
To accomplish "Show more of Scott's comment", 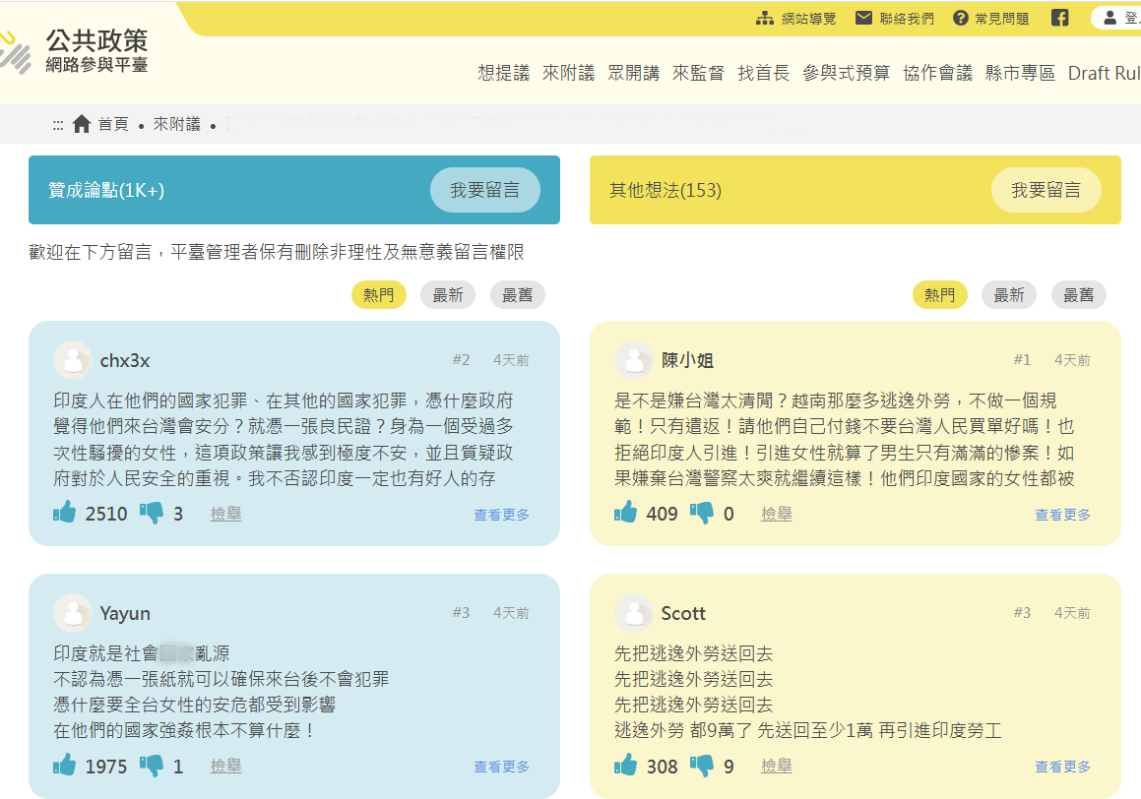I will coord(1063,767).
